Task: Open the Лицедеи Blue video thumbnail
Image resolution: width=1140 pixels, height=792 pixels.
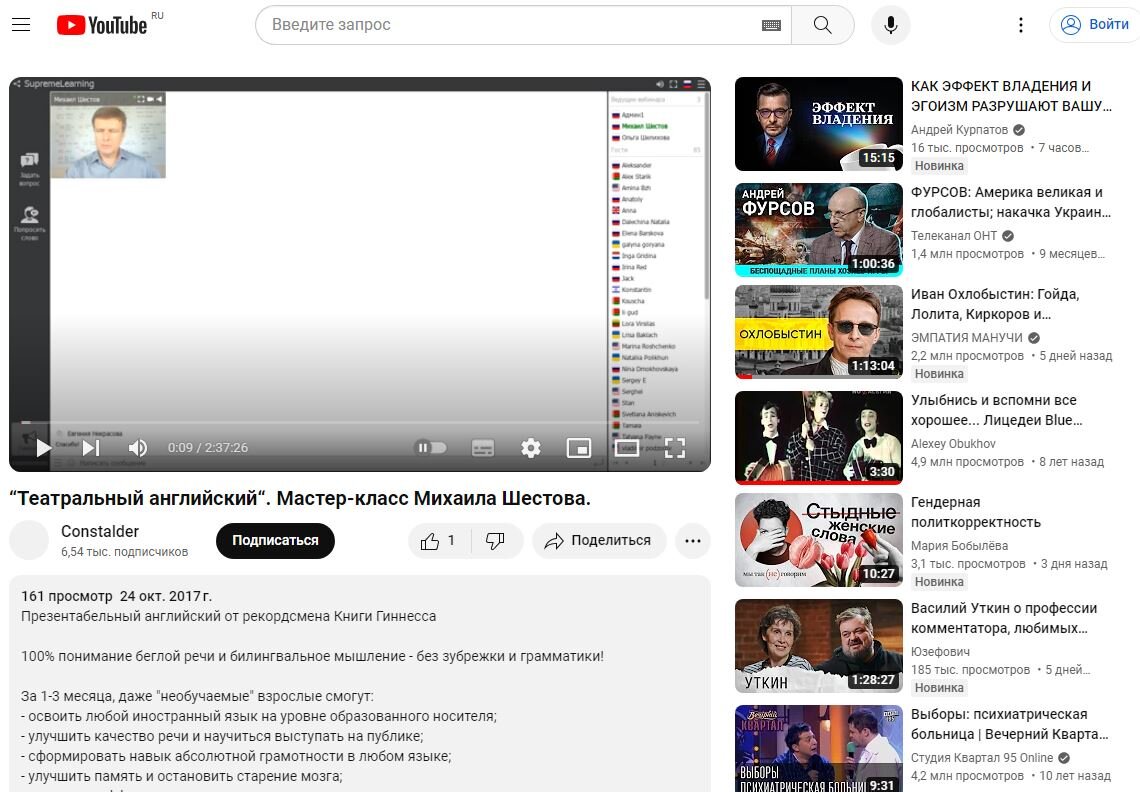Action: [819, 438]
